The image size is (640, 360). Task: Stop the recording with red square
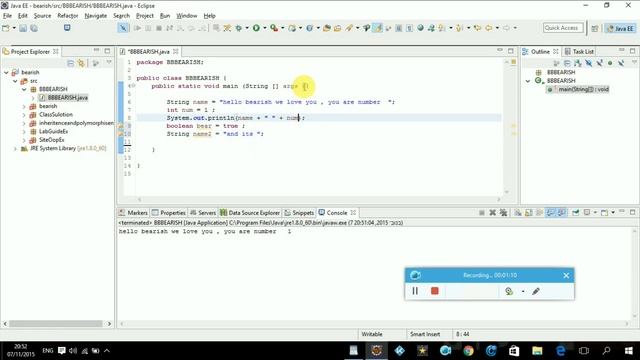tap(435, 291)
